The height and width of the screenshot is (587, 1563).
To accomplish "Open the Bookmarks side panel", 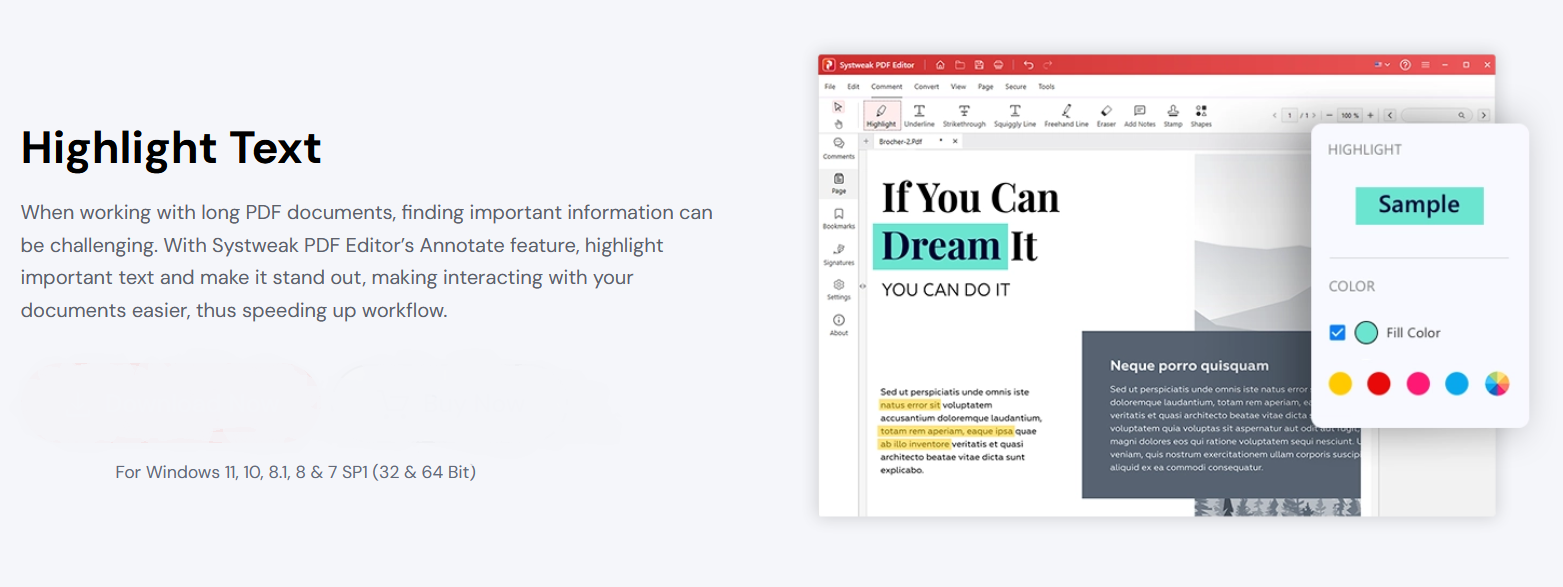I will [838, 219].
